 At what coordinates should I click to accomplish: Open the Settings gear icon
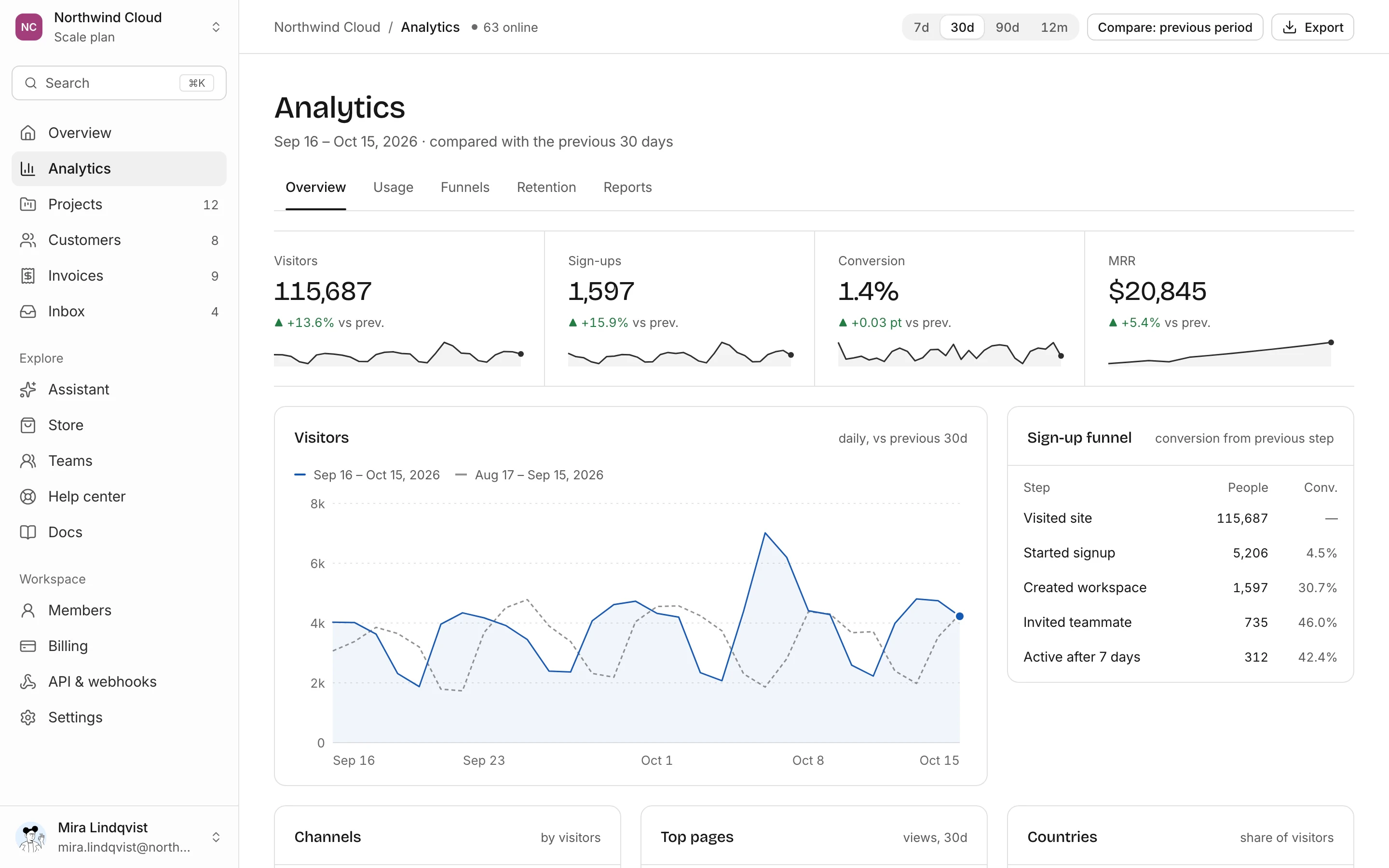click(27, 717)
